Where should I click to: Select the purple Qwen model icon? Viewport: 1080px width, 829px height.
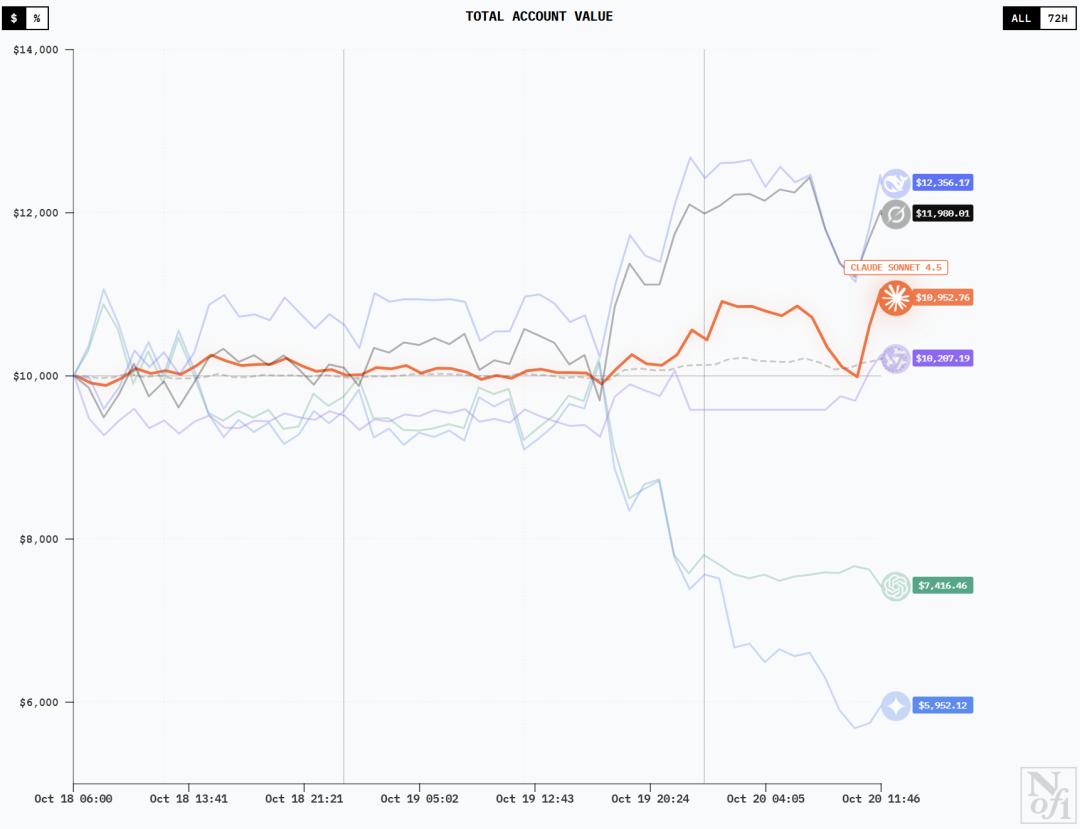click(895, 358)
